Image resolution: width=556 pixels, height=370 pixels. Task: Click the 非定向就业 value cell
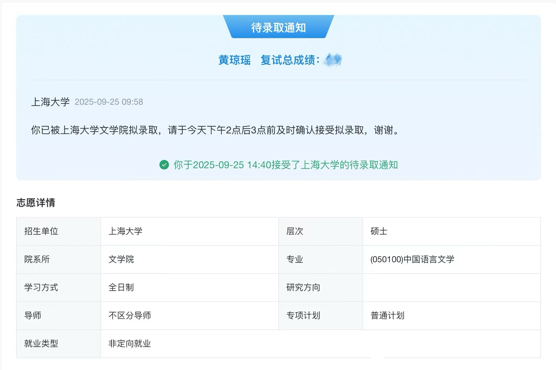[321, 343]
